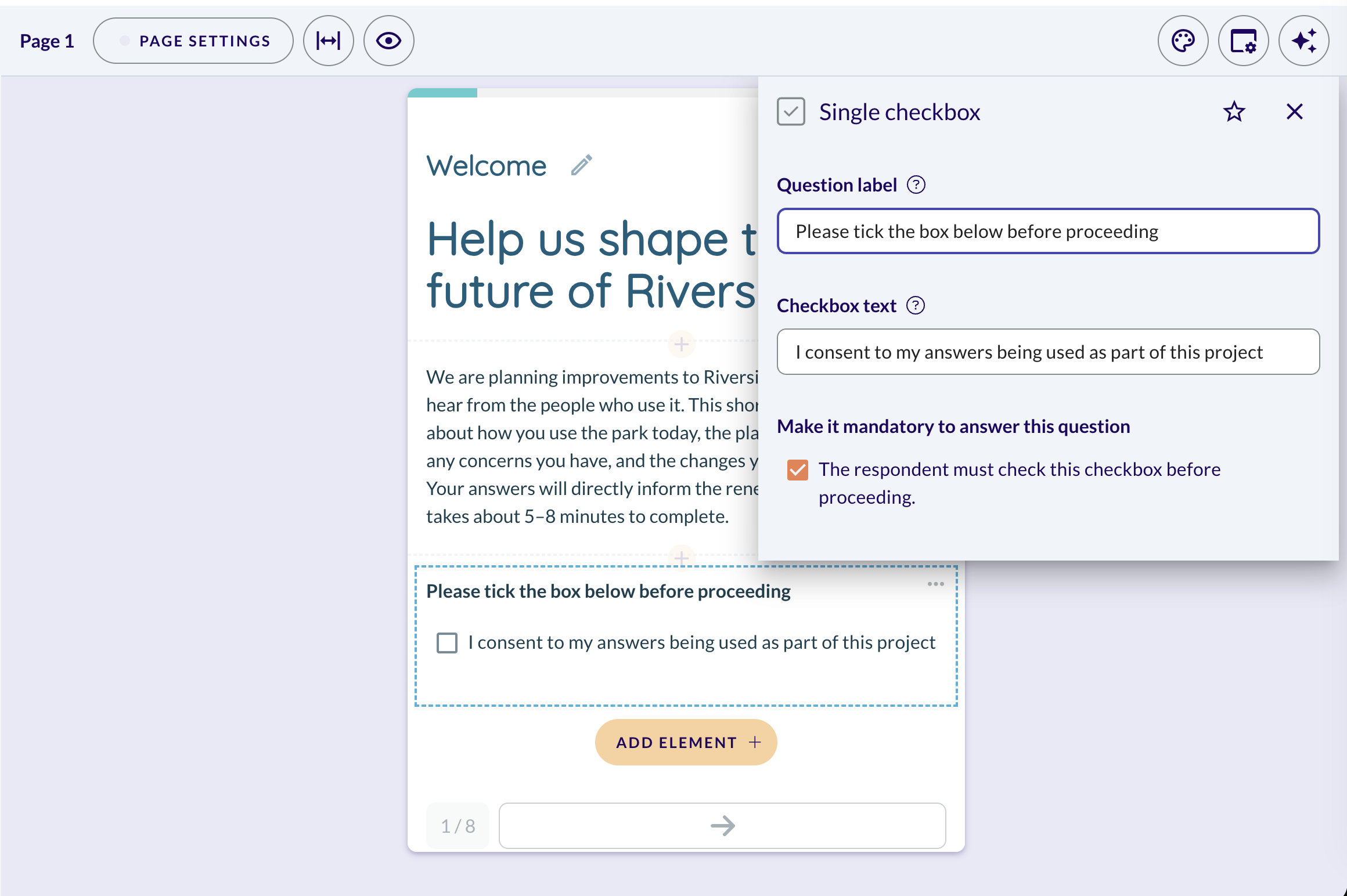1347x896 pixels.
Task: Edit the Welcome title pencil icon
Action: (581, 165)
